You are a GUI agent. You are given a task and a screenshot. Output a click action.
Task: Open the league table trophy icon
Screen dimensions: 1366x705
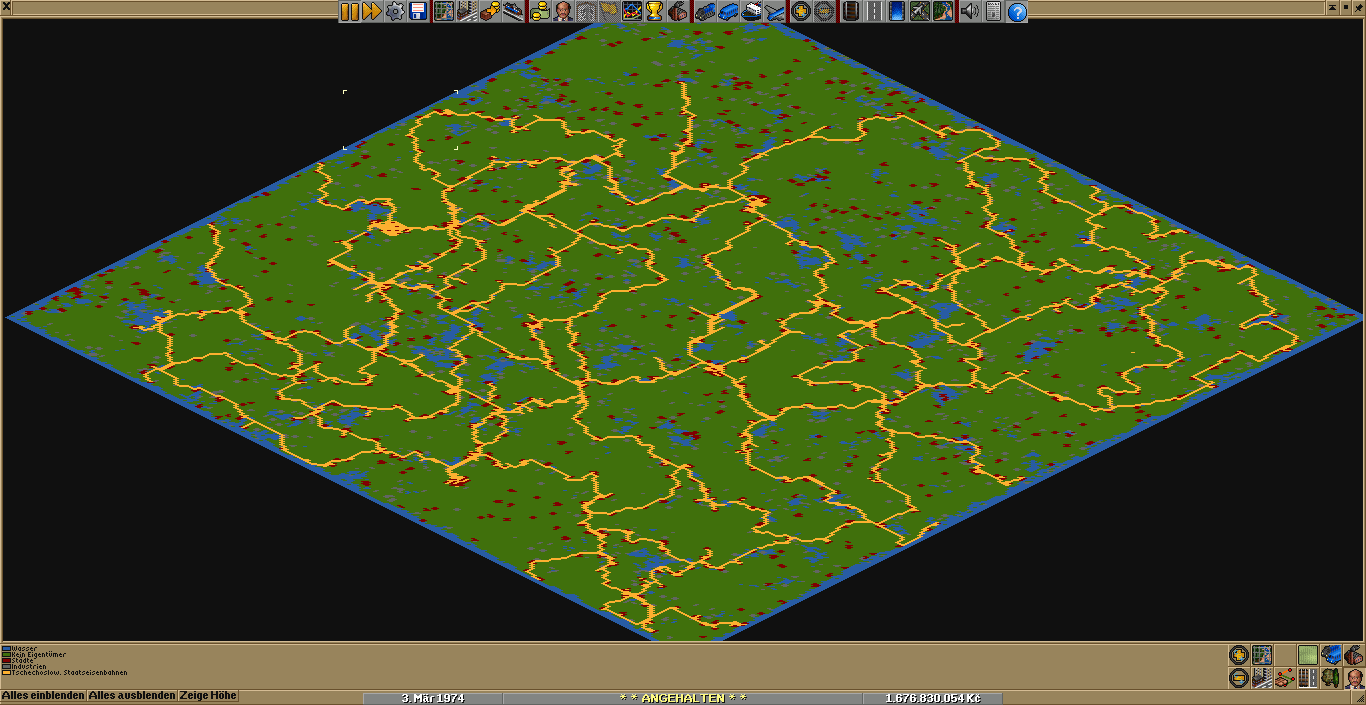[x=654, y=11]
